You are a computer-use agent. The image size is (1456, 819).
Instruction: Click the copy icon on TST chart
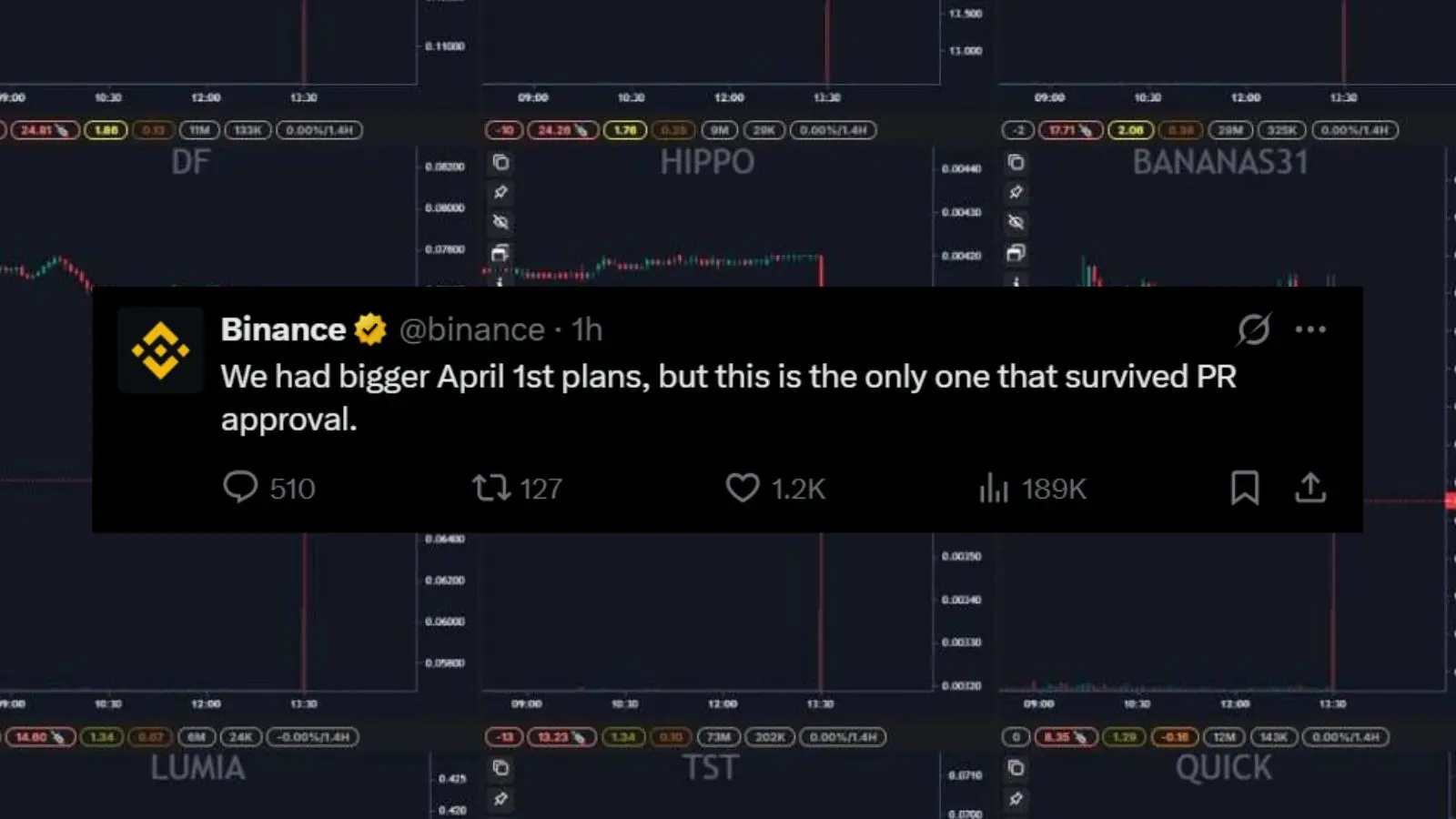500,768
